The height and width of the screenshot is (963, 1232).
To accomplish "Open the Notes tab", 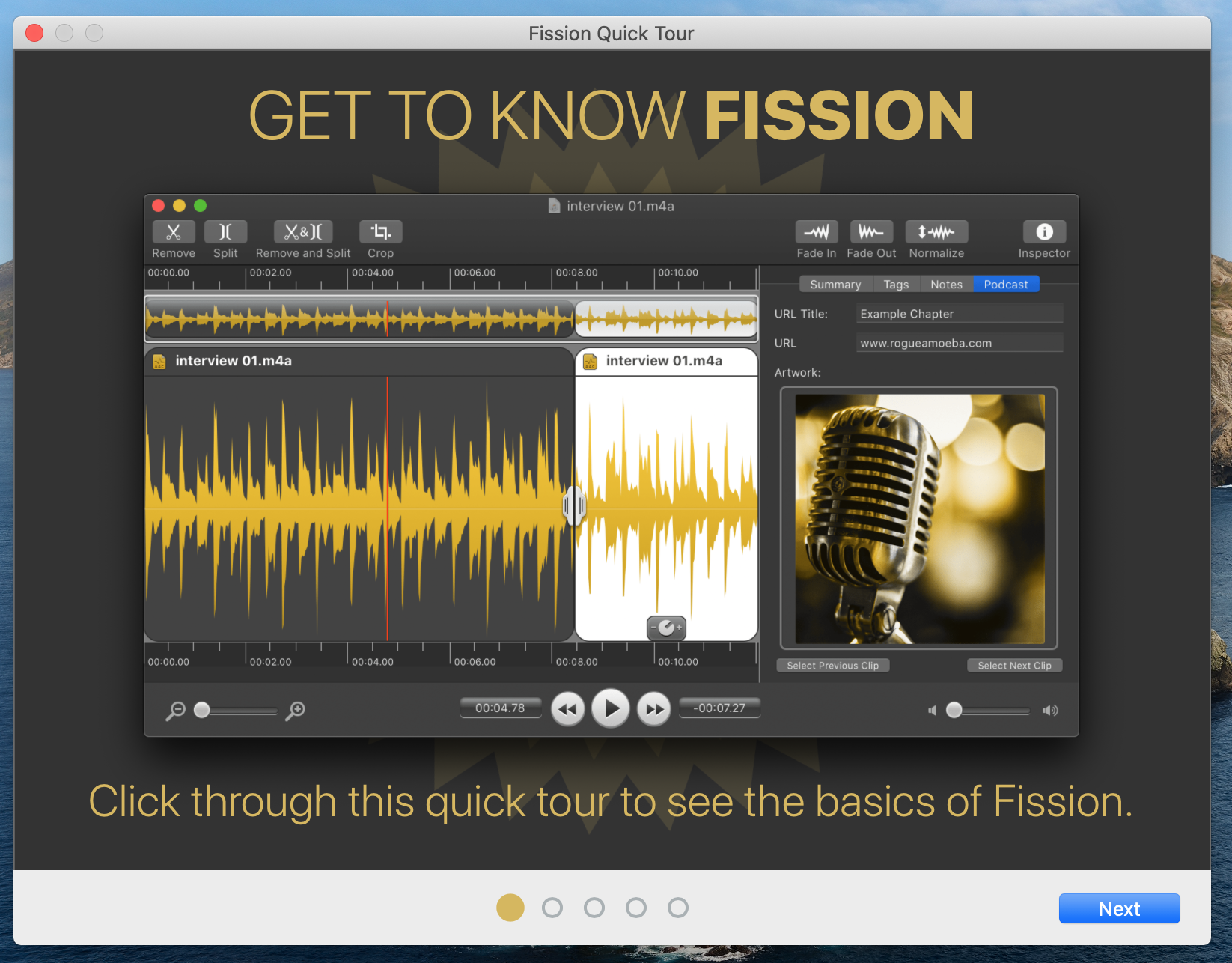I will (x=946, y=285).
